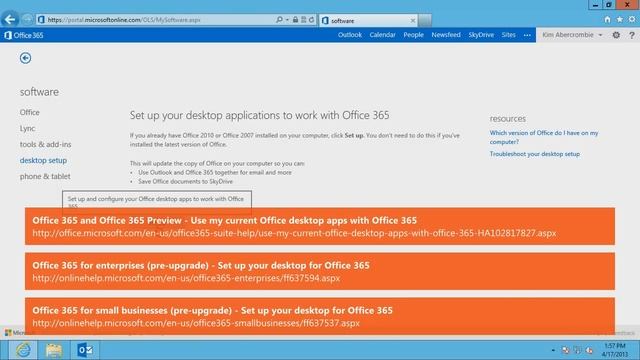Click 'Set up your desktop applications' heading
Screen dimensions: 640x360
[260, 115]
